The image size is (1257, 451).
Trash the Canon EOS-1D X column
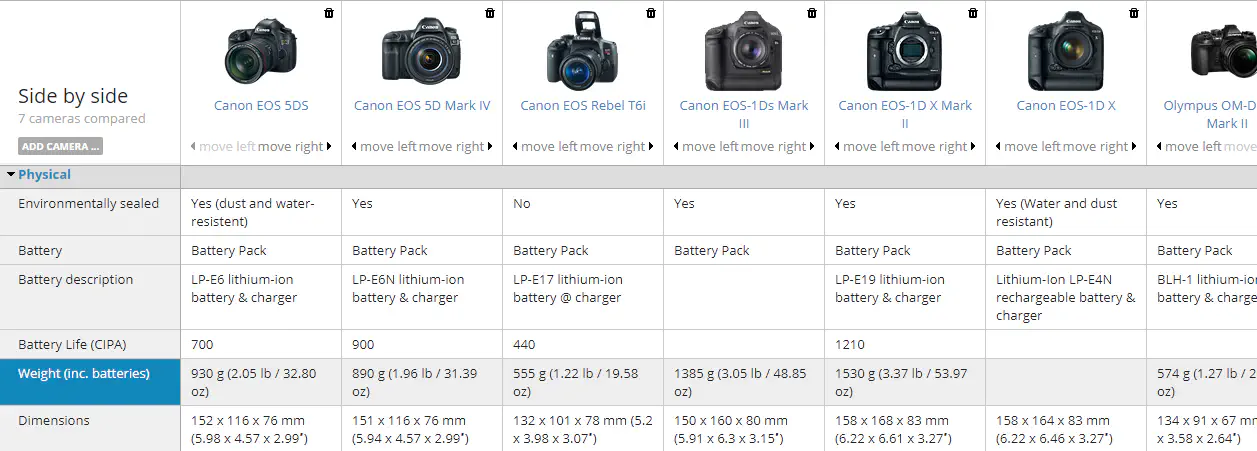(x=1134, y=13)
